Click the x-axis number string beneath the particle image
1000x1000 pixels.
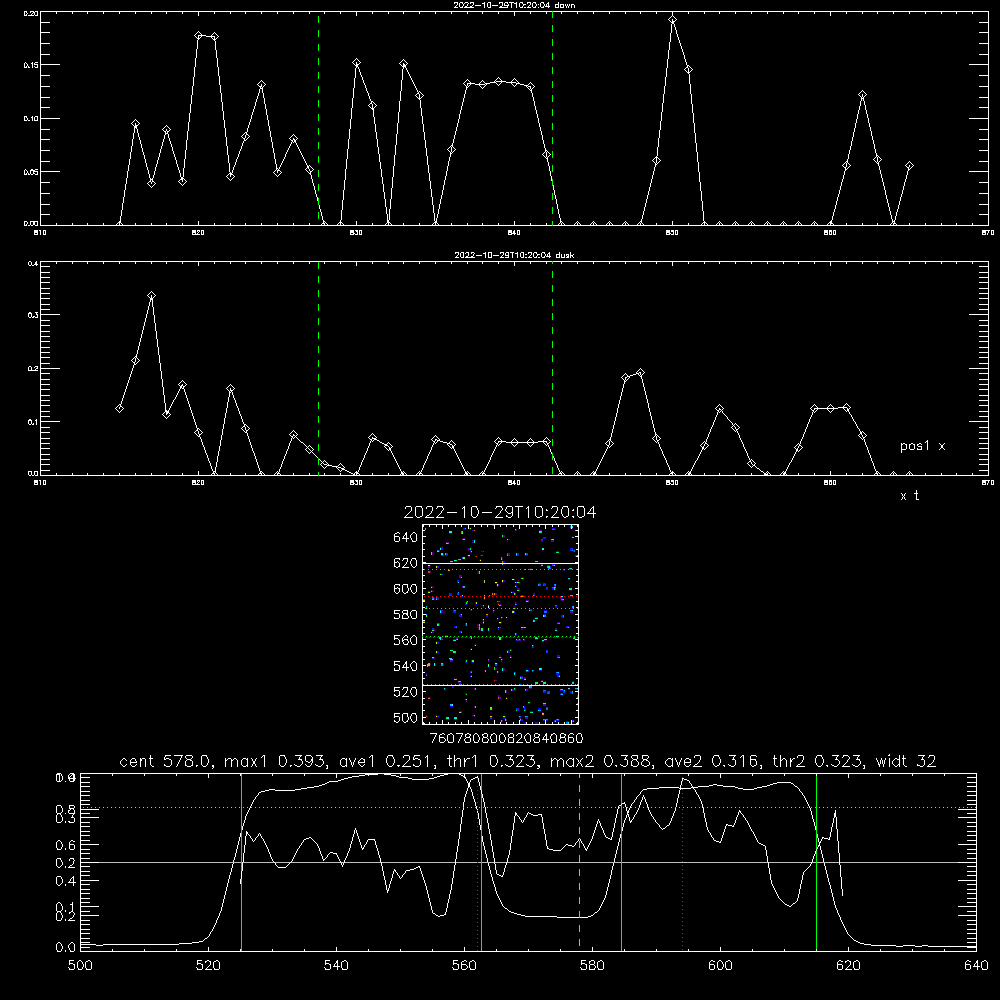point(506,738)
